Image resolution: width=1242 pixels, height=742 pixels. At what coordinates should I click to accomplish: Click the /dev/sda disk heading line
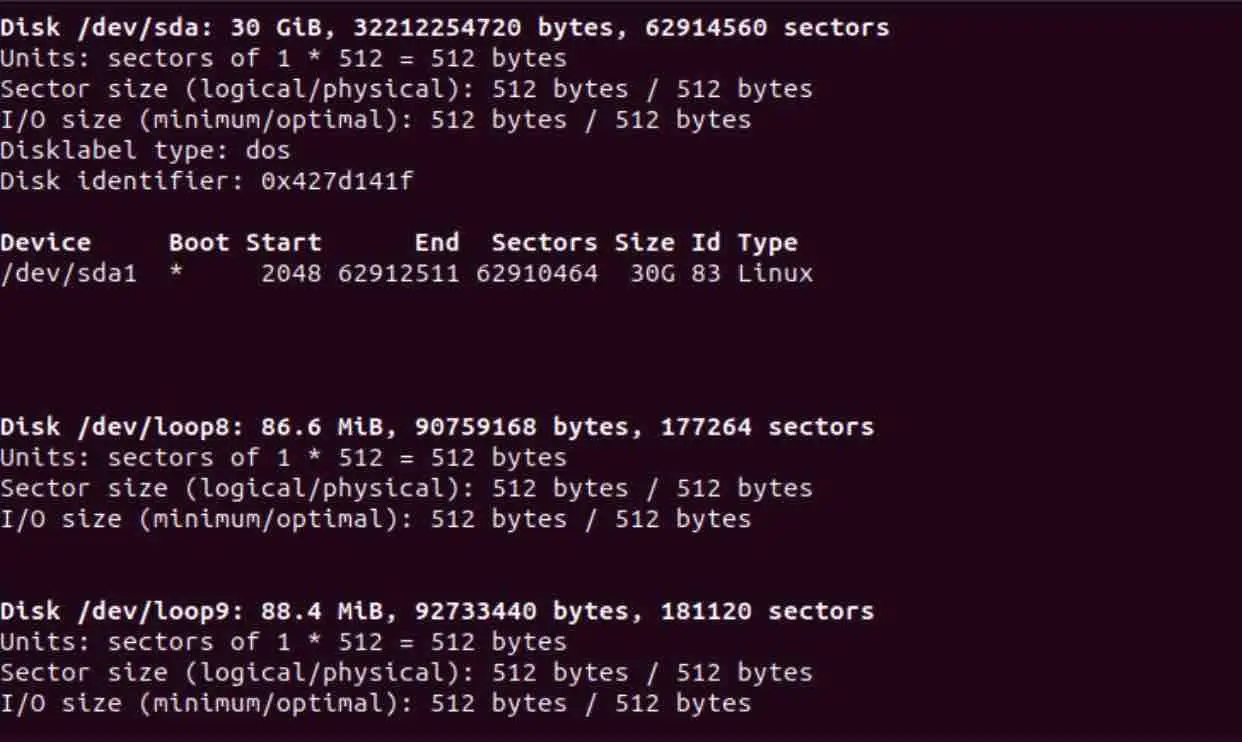click(x=444, y=27)
